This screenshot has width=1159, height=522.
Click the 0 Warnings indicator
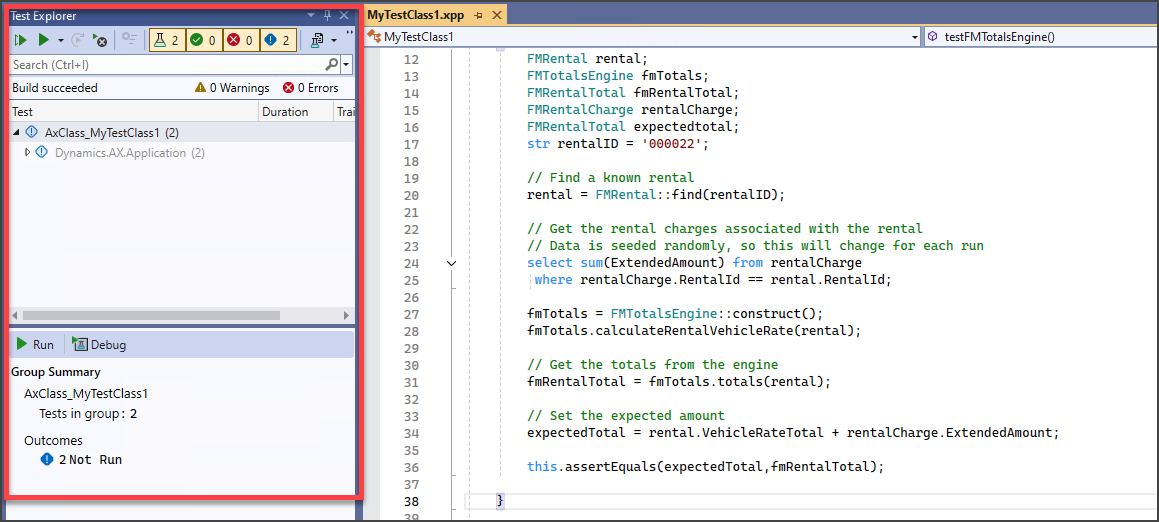click(232, 88)
